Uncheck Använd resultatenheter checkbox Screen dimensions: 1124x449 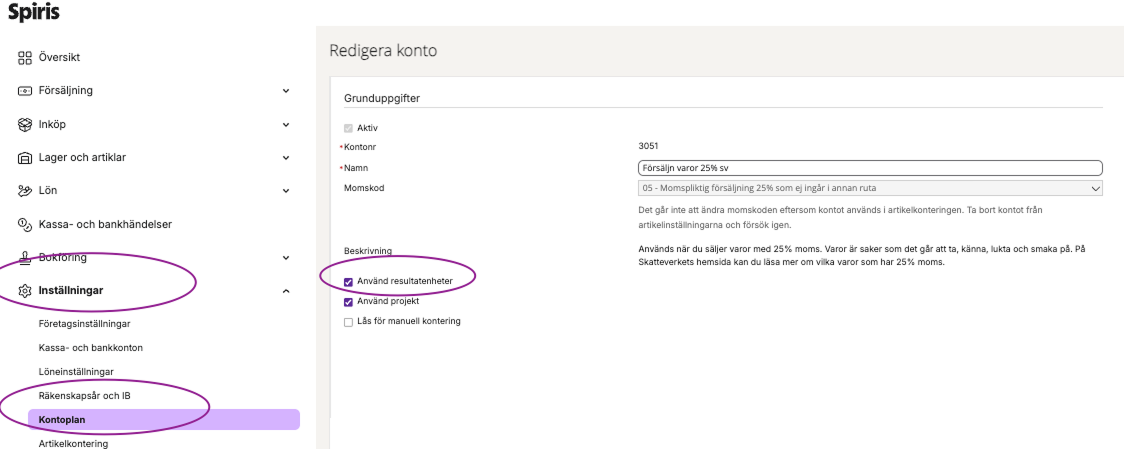(348, 282)
